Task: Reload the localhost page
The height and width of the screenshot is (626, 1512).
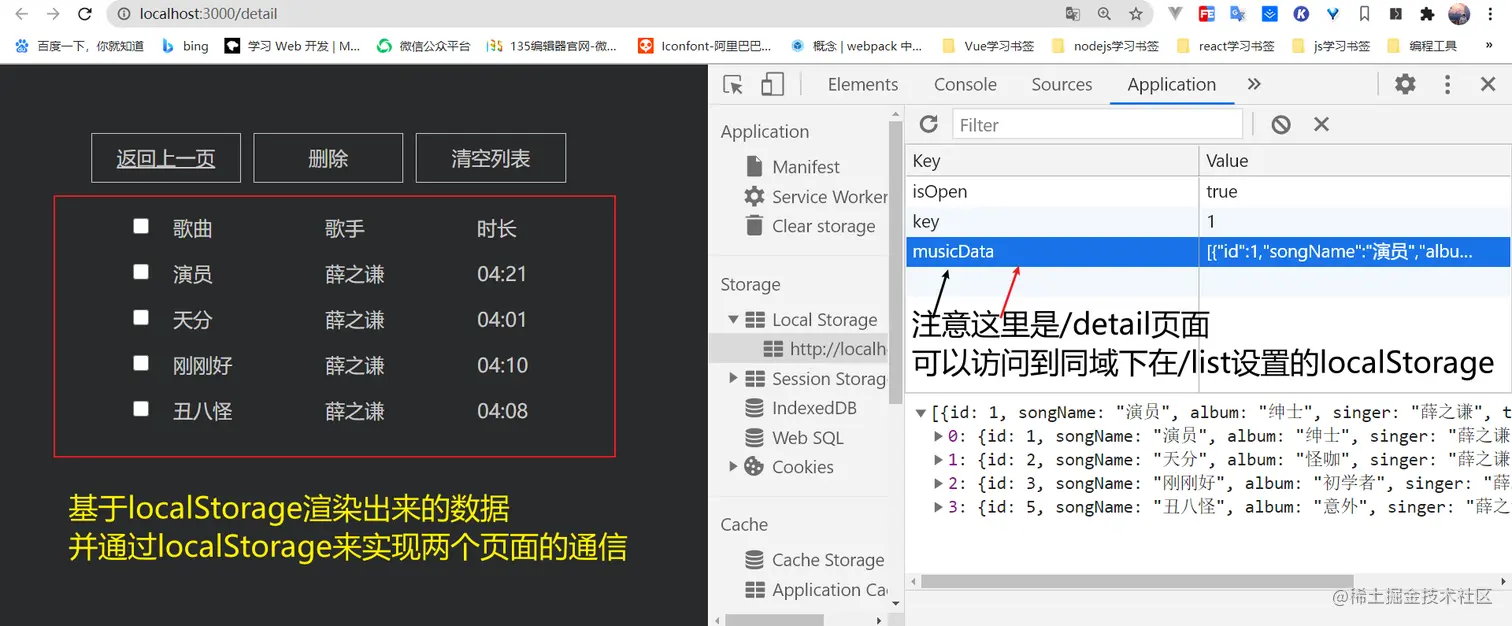Action: (85, 14)
